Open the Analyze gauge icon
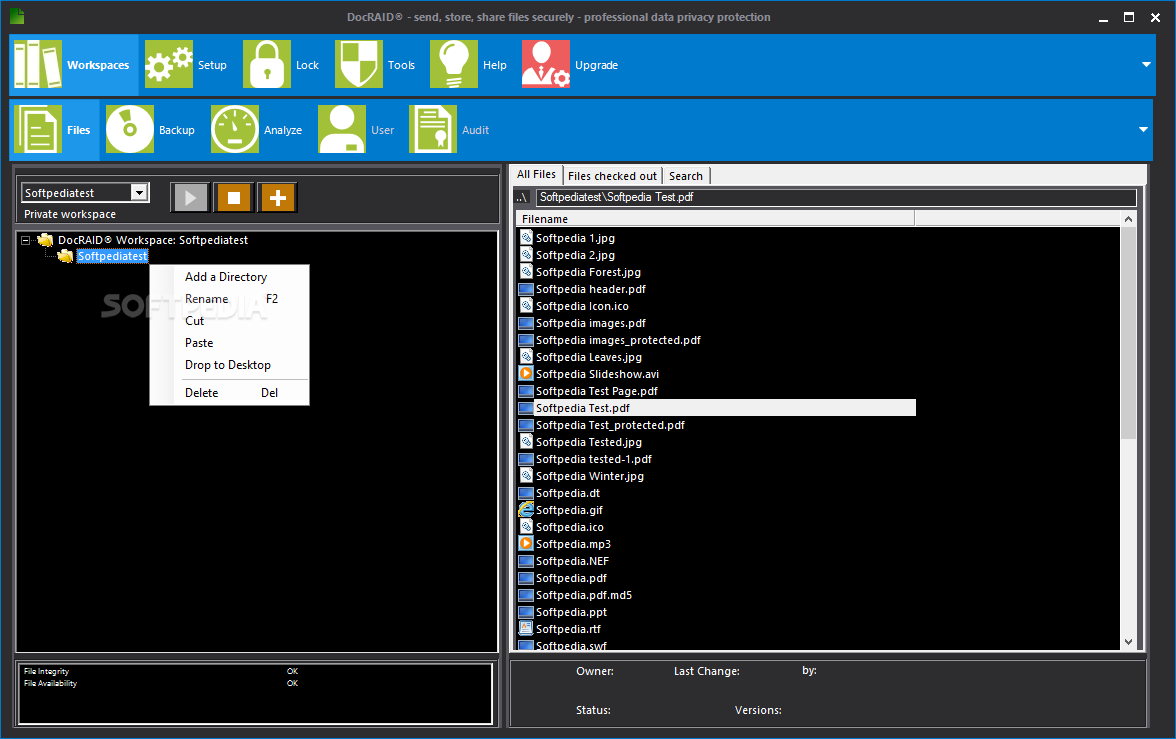Image resolution: width=1176 pixels, height=739 pixels. point(235,129)
